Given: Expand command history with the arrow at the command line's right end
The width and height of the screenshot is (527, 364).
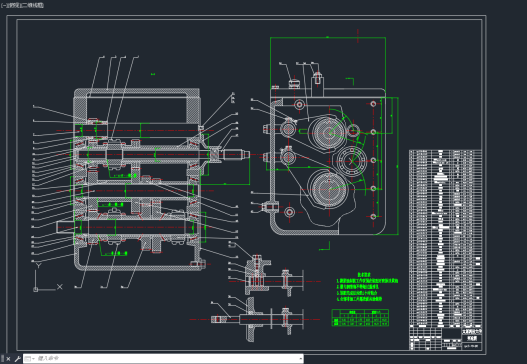Looking at the screenshot, I should click(300, 359).
